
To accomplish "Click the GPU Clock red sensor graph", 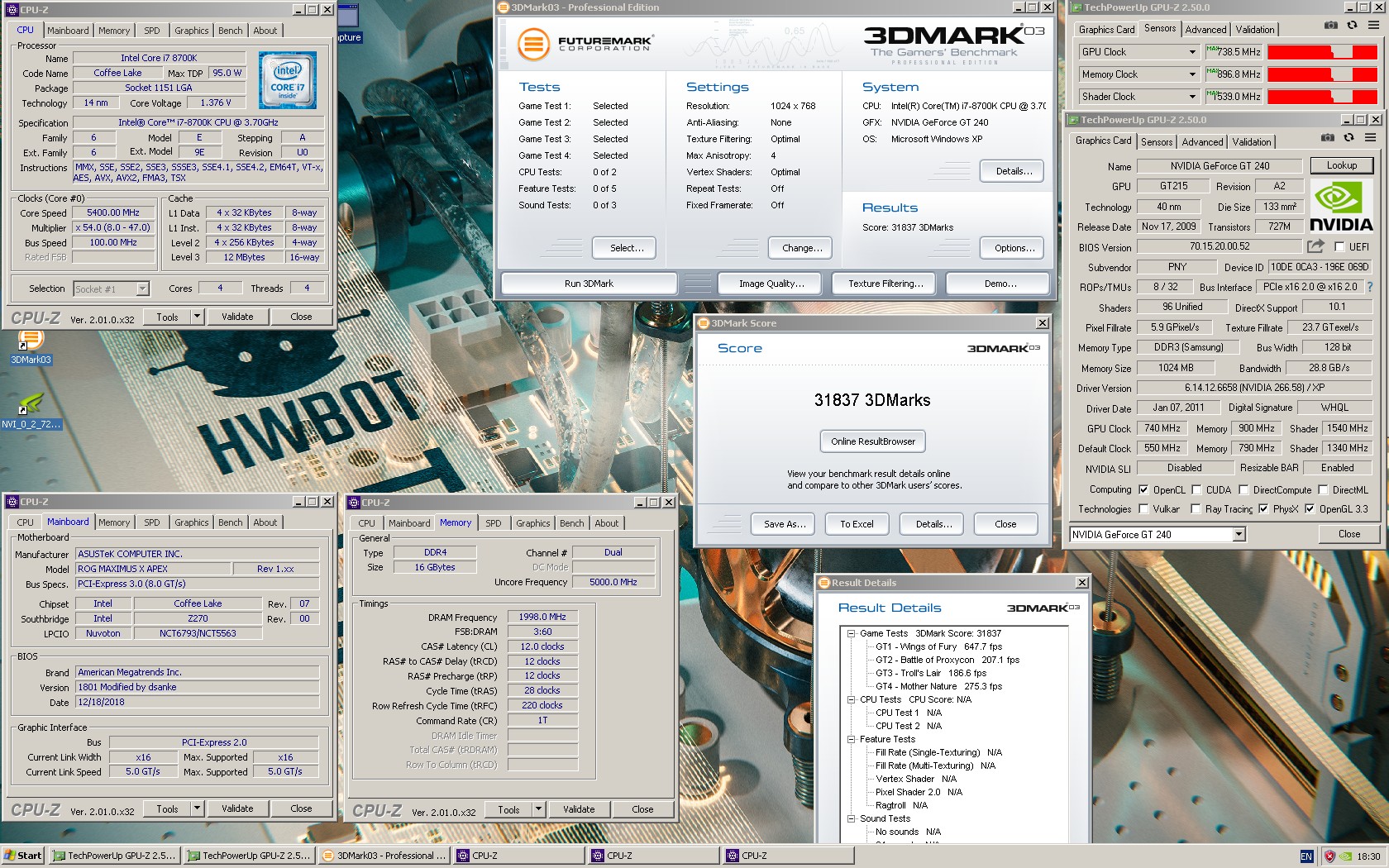I will click(x=1321, y=52).
